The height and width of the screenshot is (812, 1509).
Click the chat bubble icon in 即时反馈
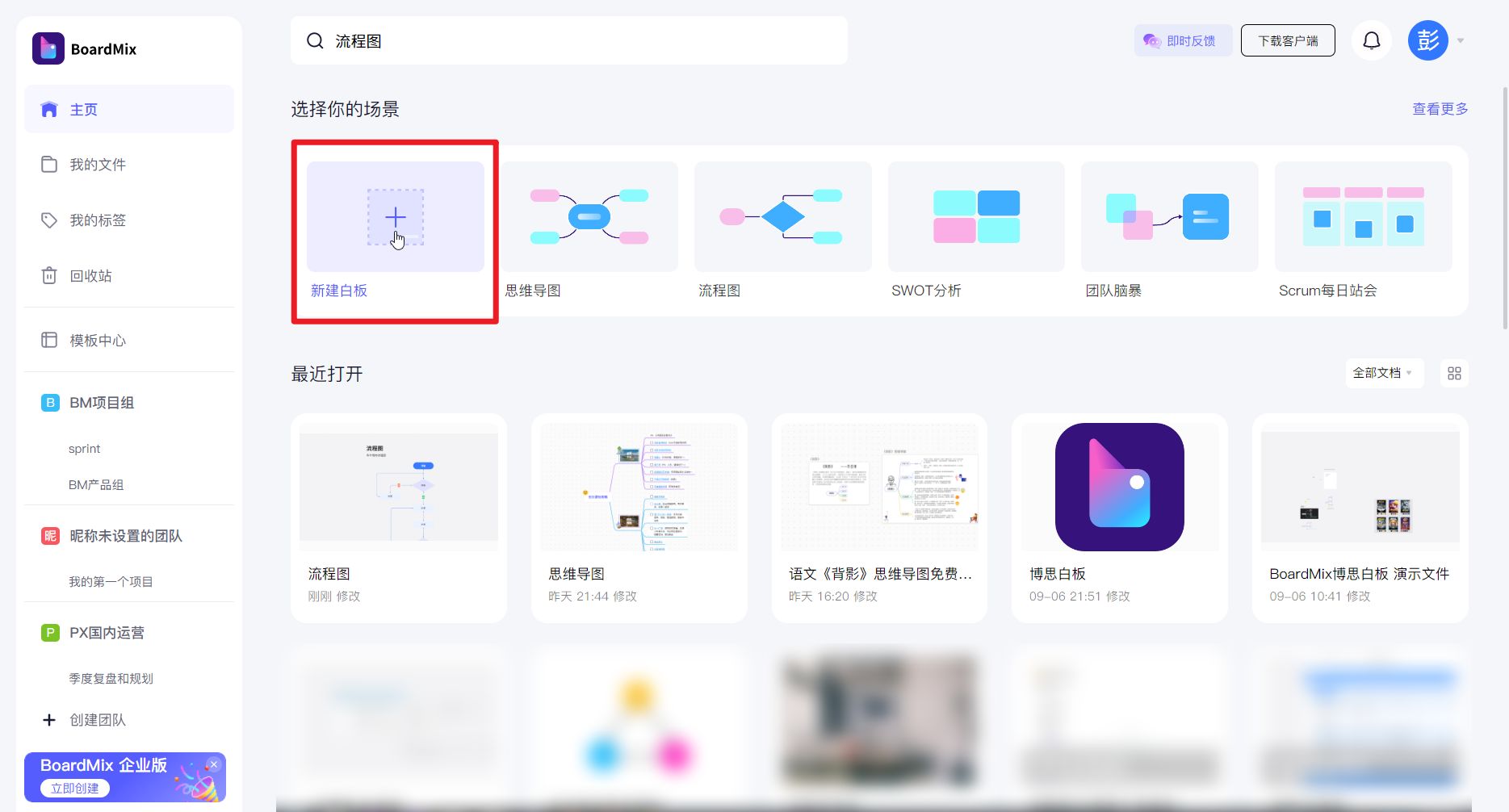click(1152, 40)
